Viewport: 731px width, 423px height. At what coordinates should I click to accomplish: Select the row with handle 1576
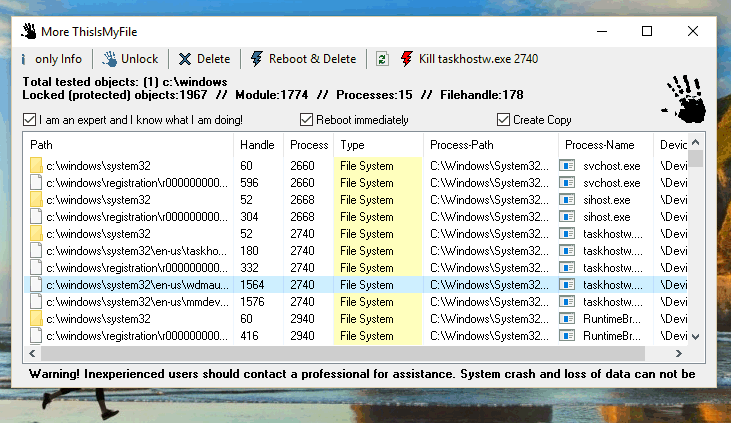pos(355,302)
